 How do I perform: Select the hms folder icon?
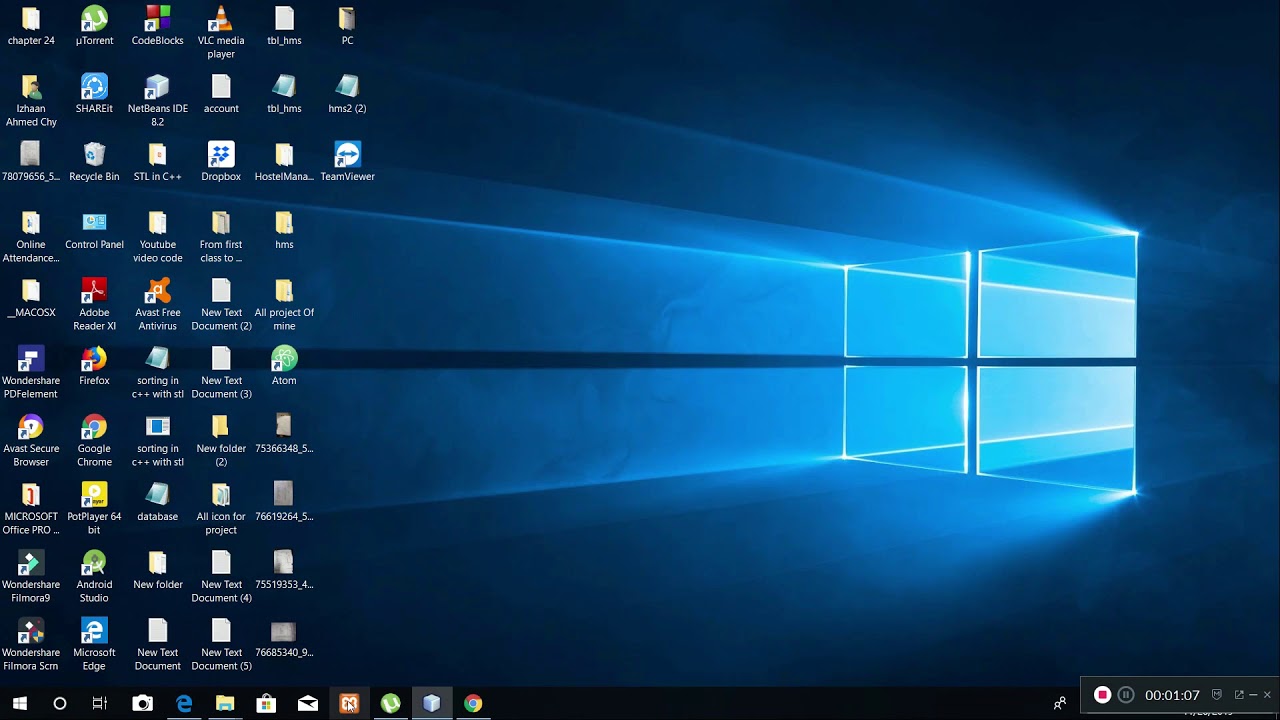pos(284,230)
